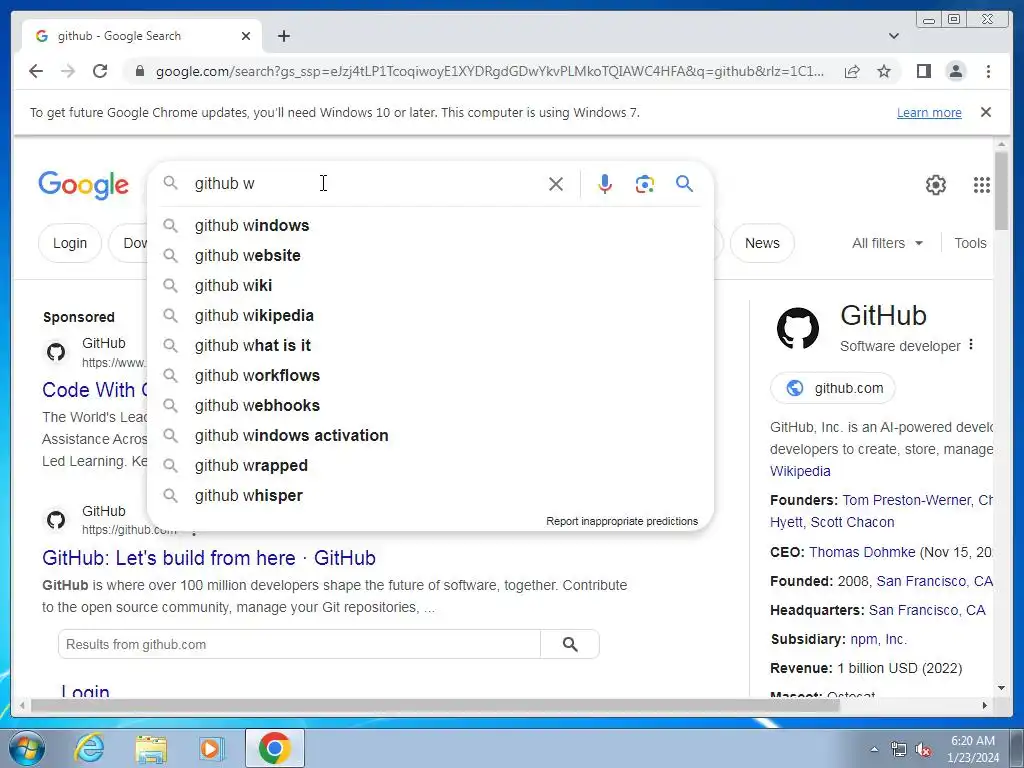Viewport: 1024px width, 768px height.
Task: Open the Windows Start menu
Action: click(27, 748)
